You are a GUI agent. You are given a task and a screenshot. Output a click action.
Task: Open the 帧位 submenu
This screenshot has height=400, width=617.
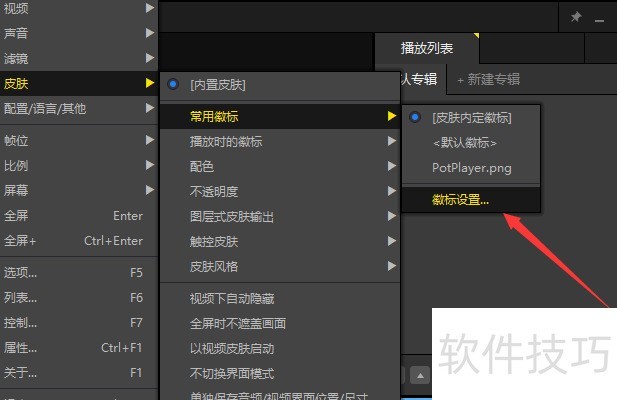click(x=79, y=140)
